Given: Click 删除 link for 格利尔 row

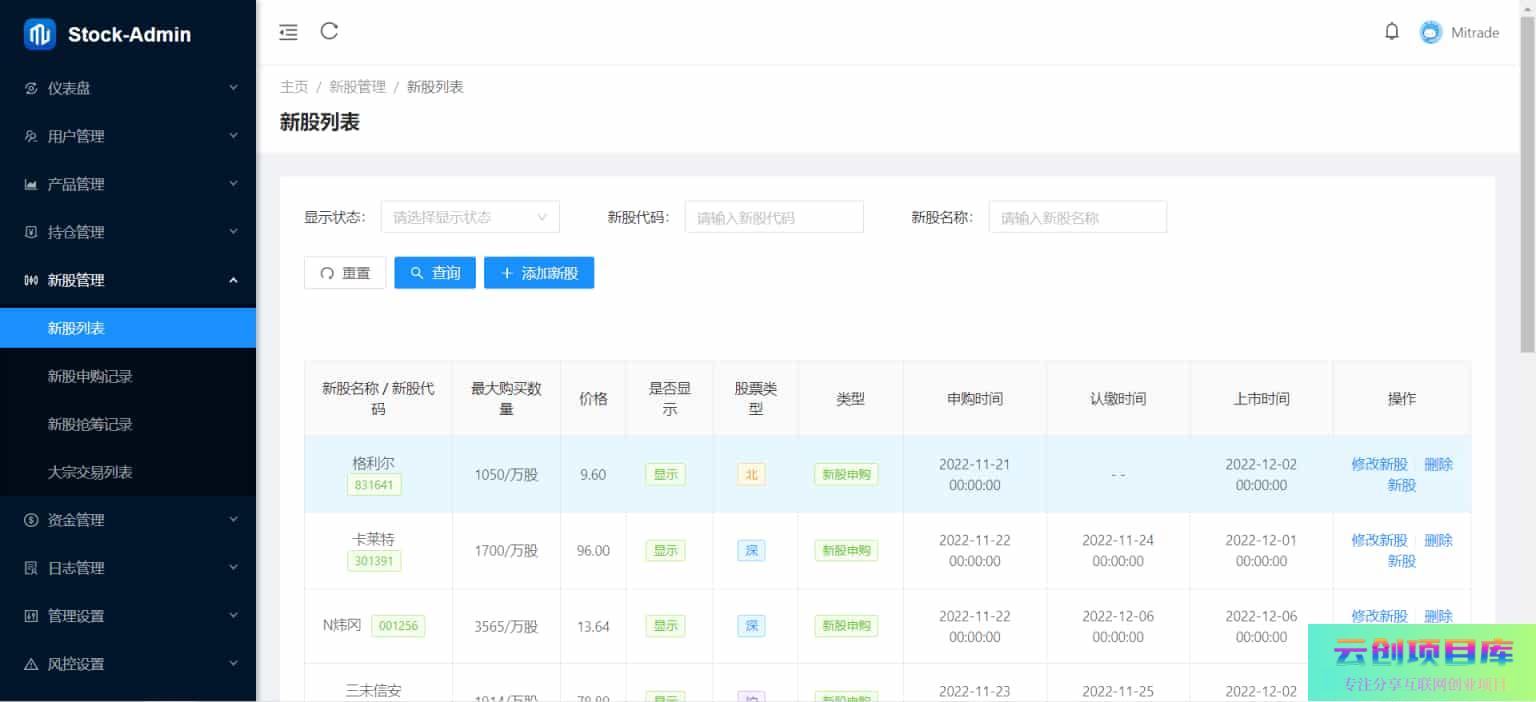Looking at the screenshot, I should click(1438, 464).
